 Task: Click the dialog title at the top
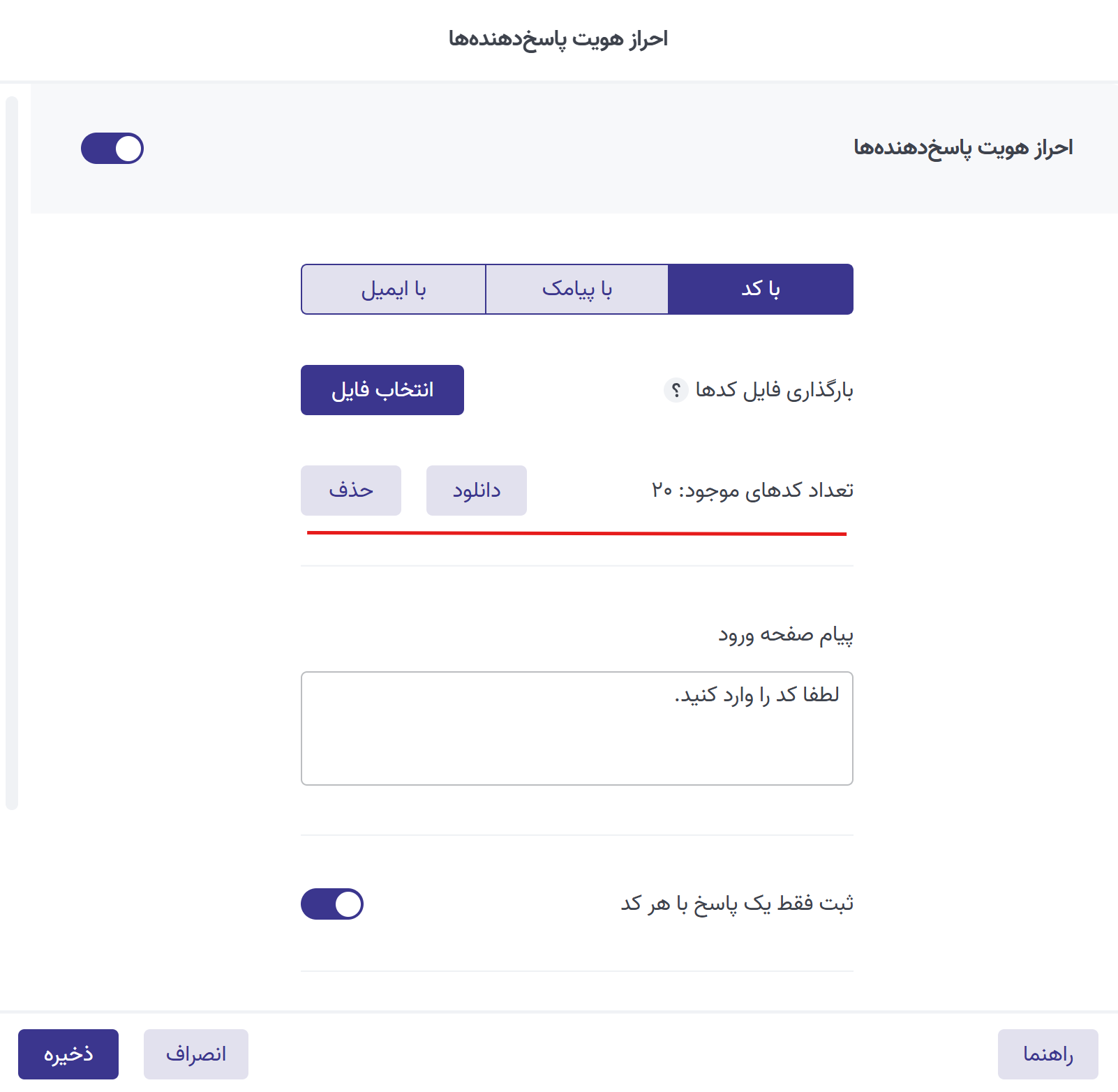pyautogui.click(x=558, y=39)
